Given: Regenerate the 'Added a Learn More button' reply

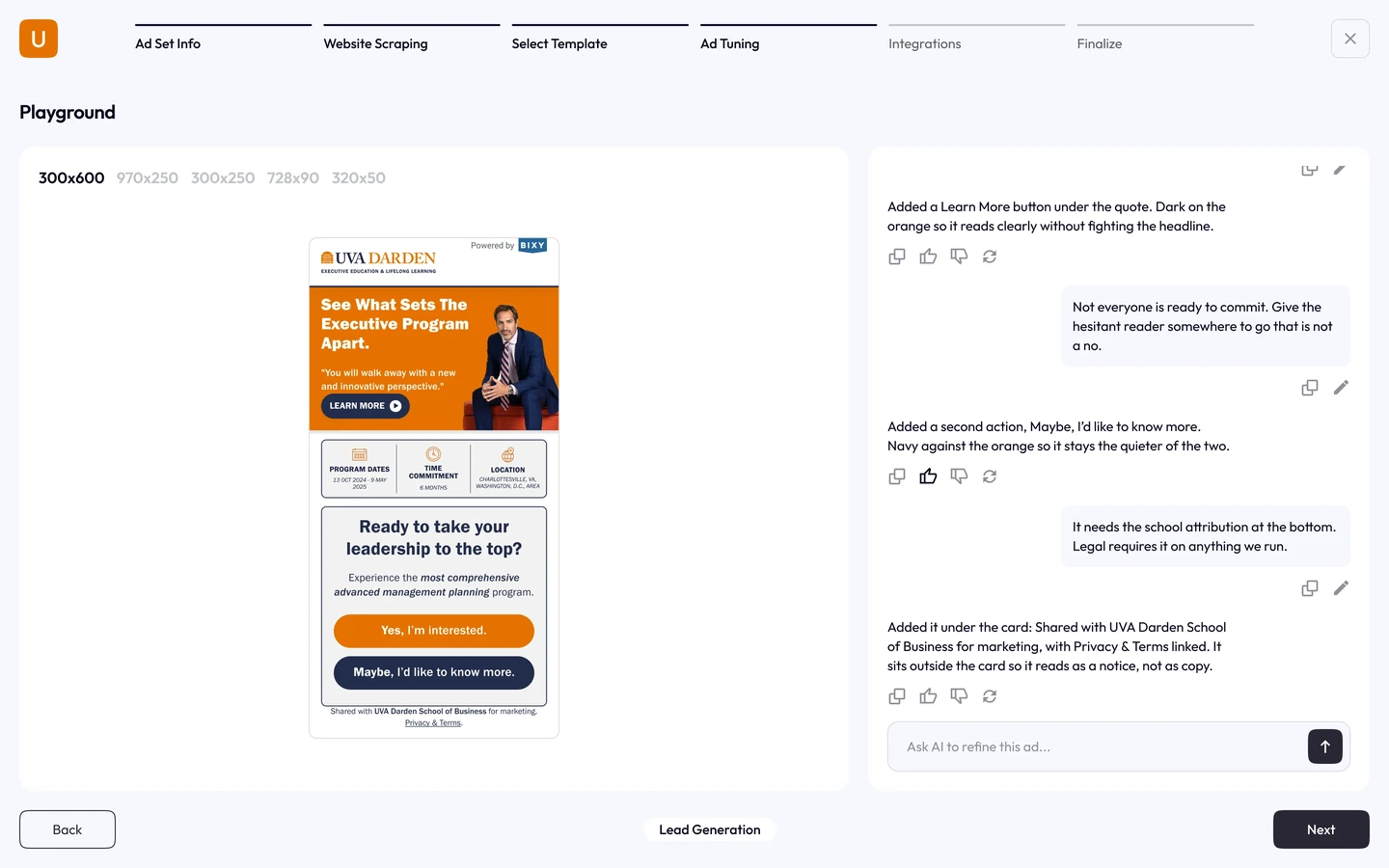Looking at the screenshot, I should 990,257.
